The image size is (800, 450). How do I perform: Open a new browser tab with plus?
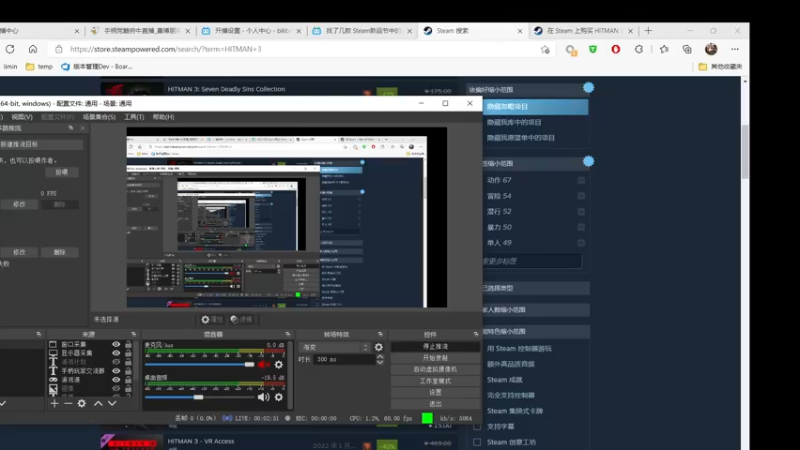(648, 31)
